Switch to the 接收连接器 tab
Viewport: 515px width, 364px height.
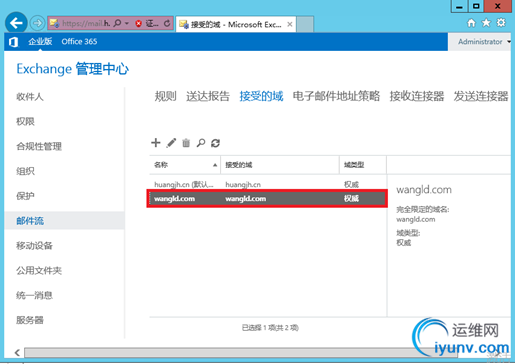(x=417, y=96)
